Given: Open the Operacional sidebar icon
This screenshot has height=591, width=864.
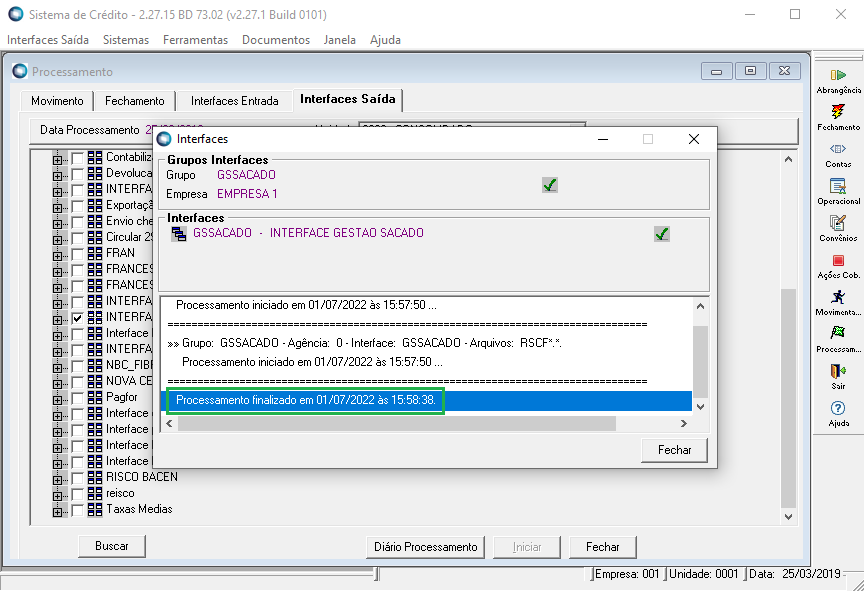Looking at the screenshot, I should click(838, 186).
